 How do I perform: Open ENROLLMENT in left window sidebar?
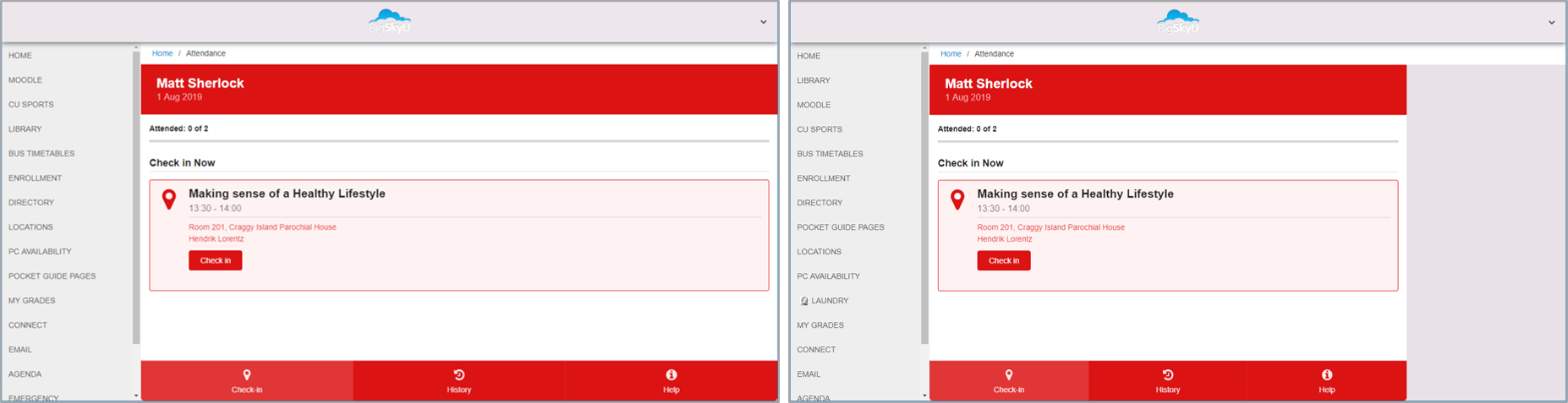[36, 178]
